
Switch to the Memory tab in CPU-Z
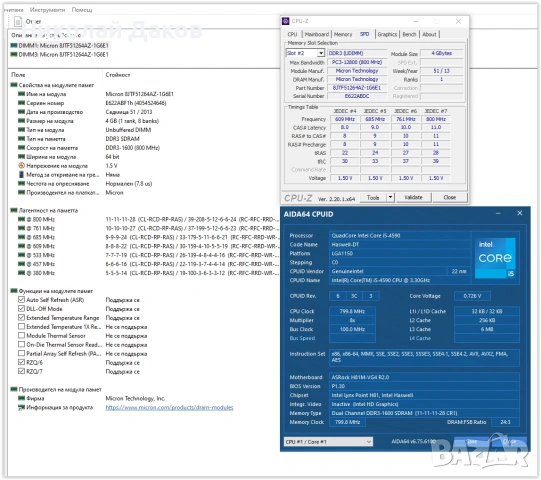[x=343, y=35]
